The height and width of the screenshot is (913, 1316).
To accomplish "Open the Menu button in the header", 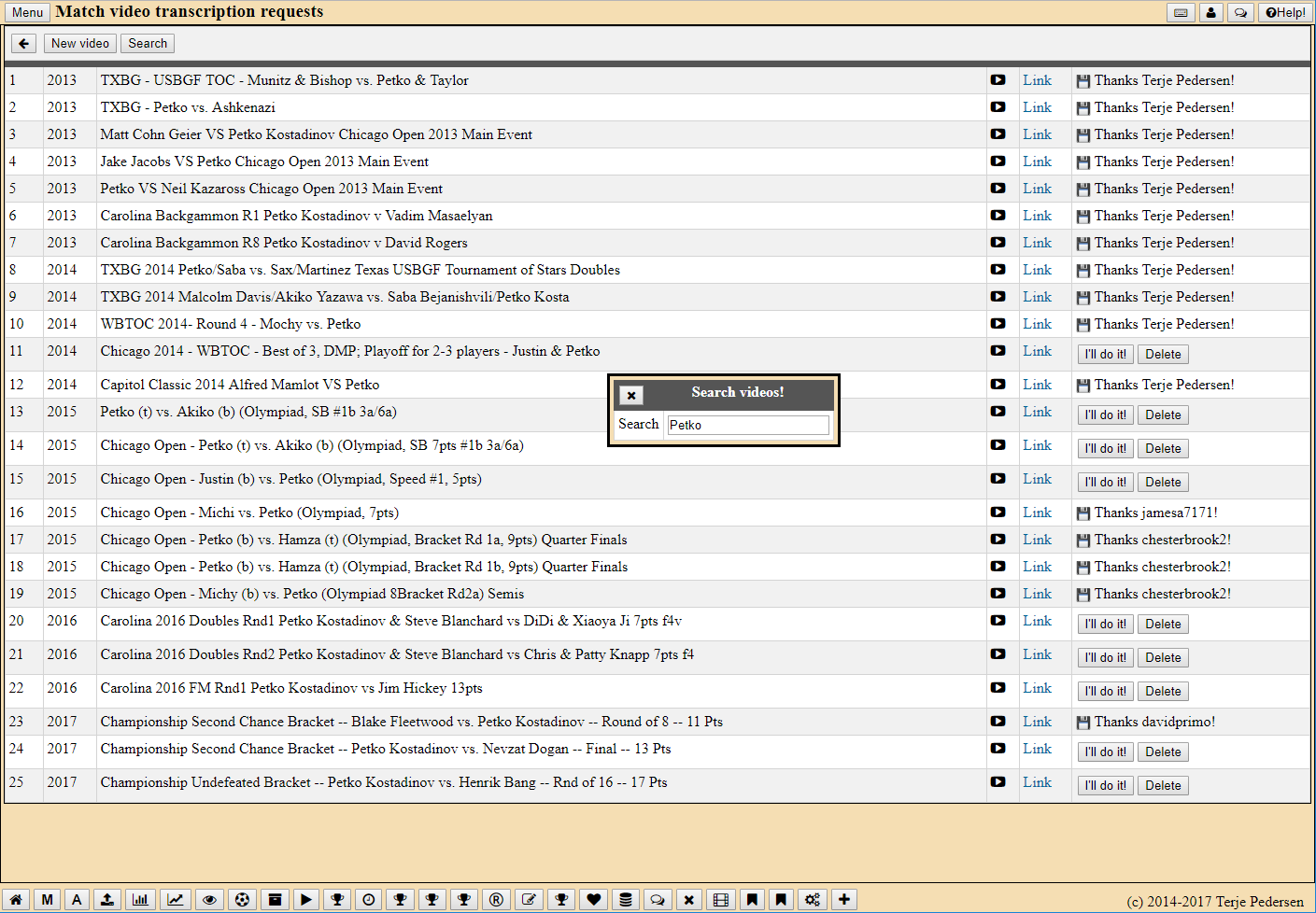I will pyautogui.click(x=27, y=12).
